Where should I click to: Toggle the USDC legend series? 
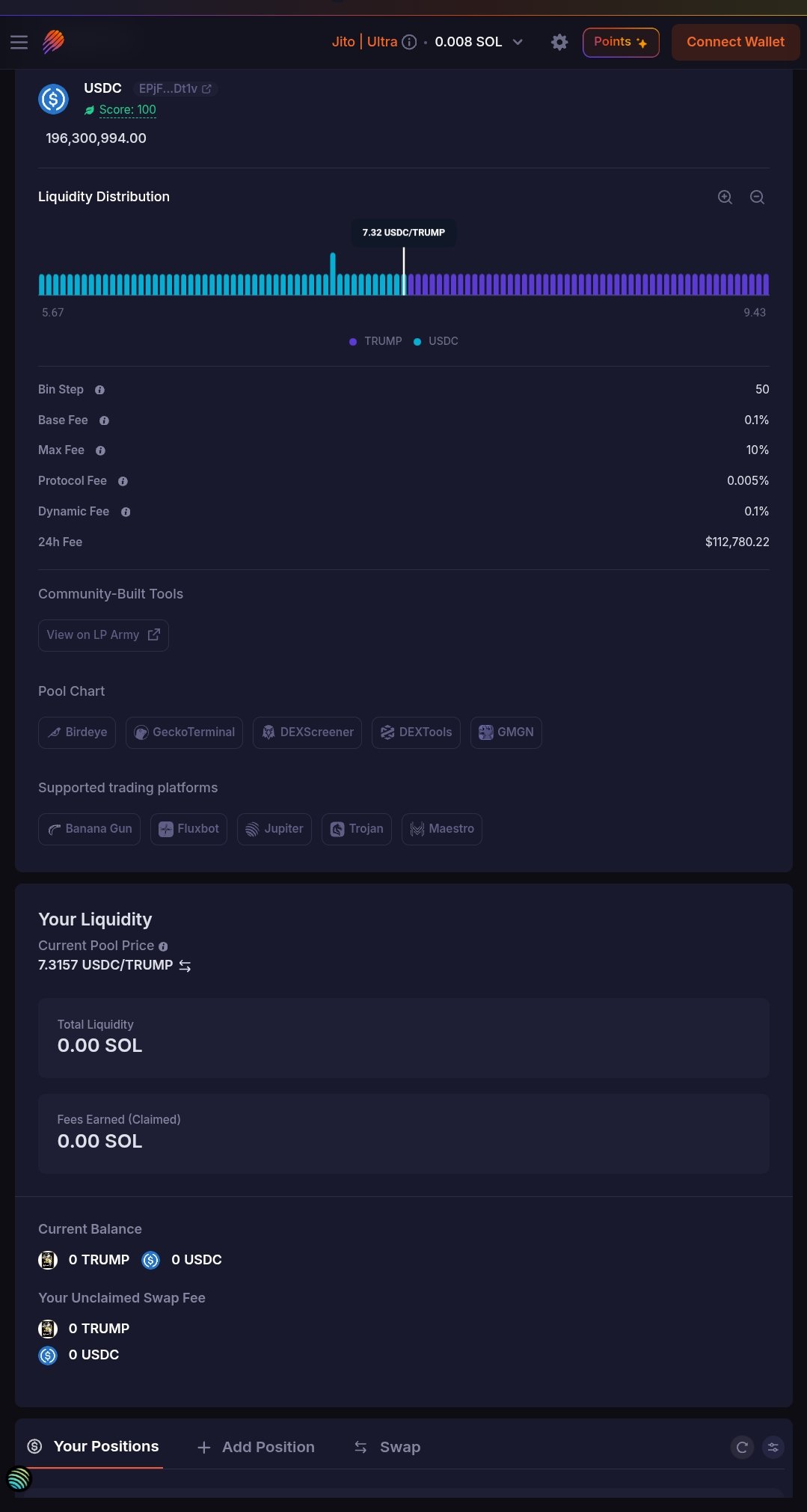click(x=436, y=341)
